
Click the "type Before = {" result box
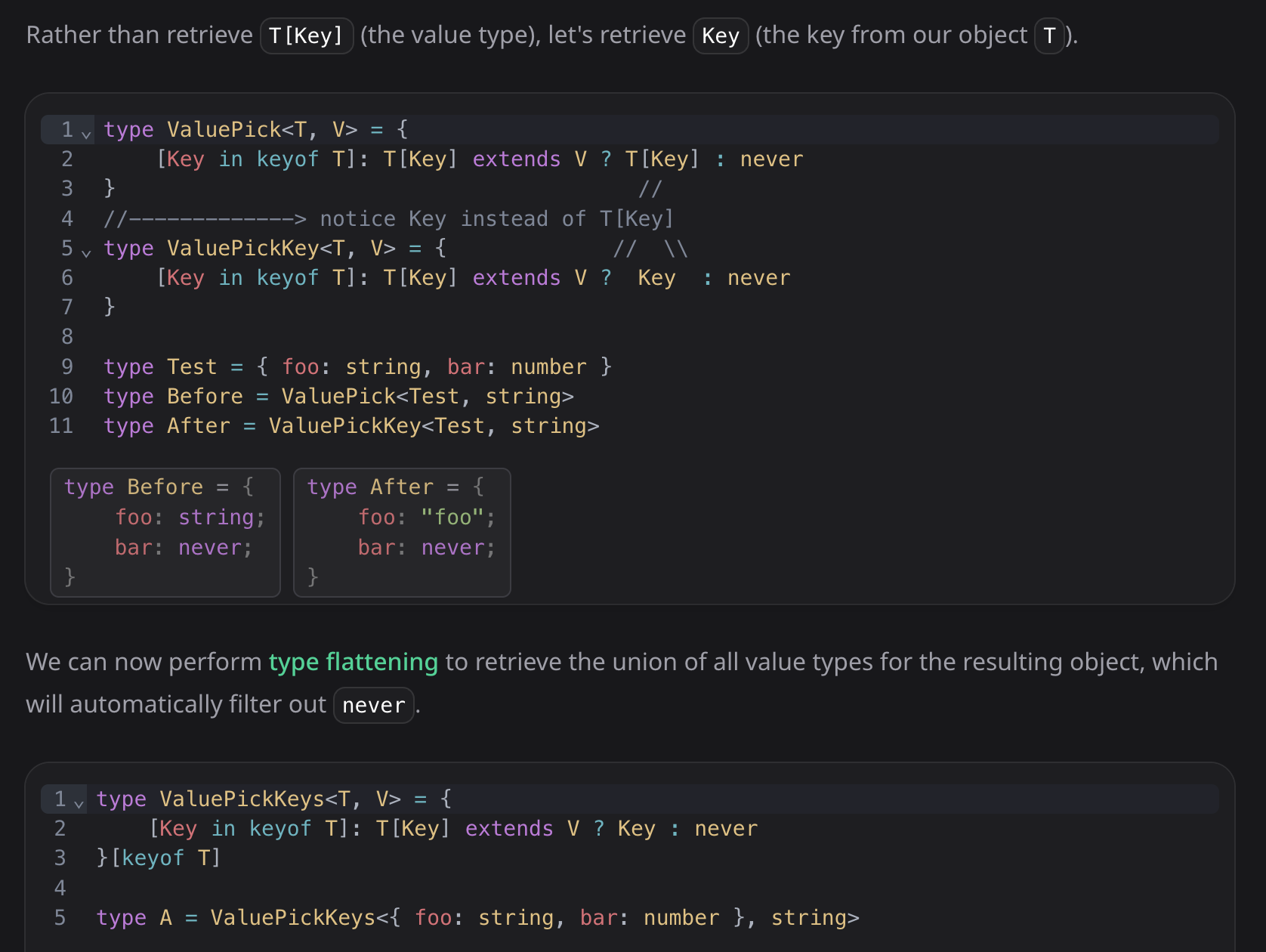[165, 533]
